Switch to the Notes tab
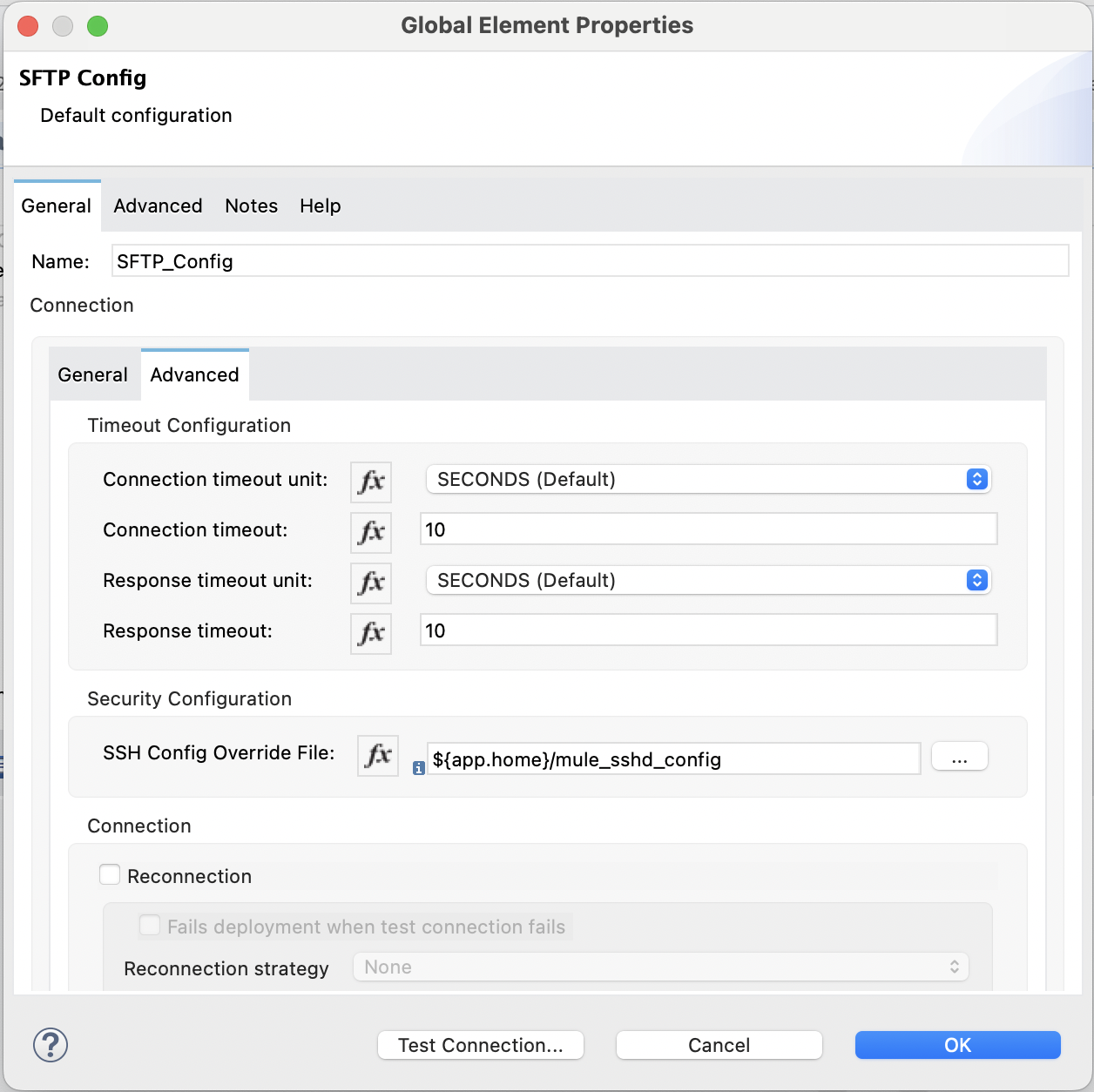The image size is (1094, 1092). click(x=251, y=206)
